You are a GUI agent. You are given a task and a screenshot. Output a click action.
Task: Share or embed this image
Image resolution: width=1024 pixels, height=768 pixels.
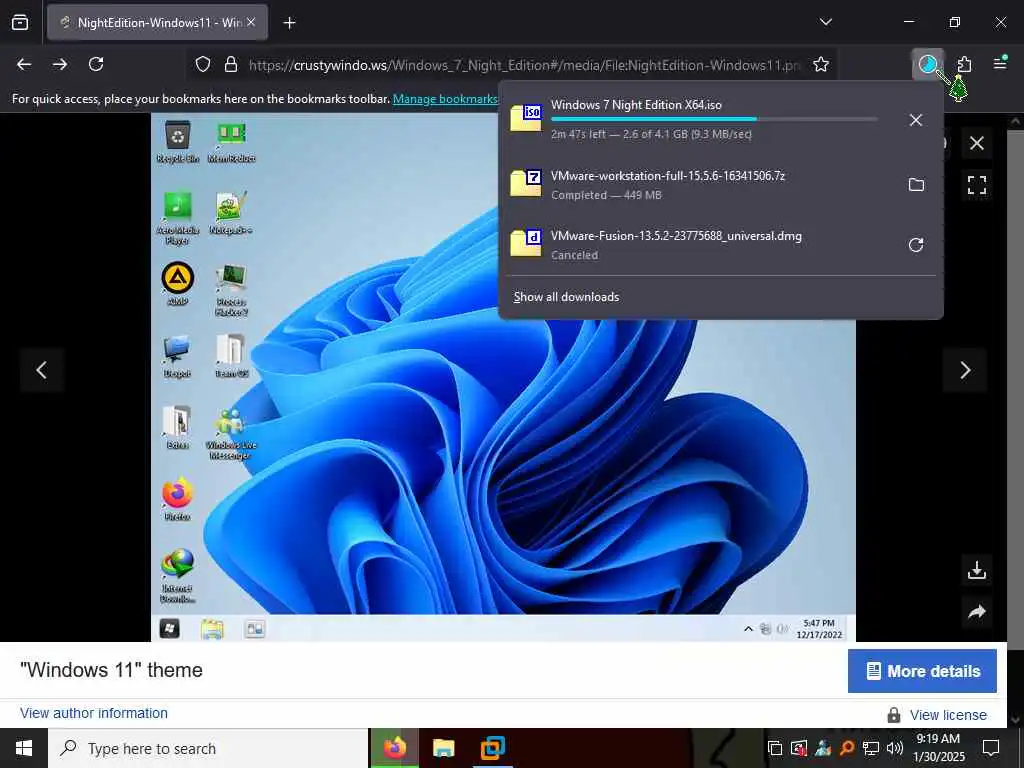click(x=976, y=612)
